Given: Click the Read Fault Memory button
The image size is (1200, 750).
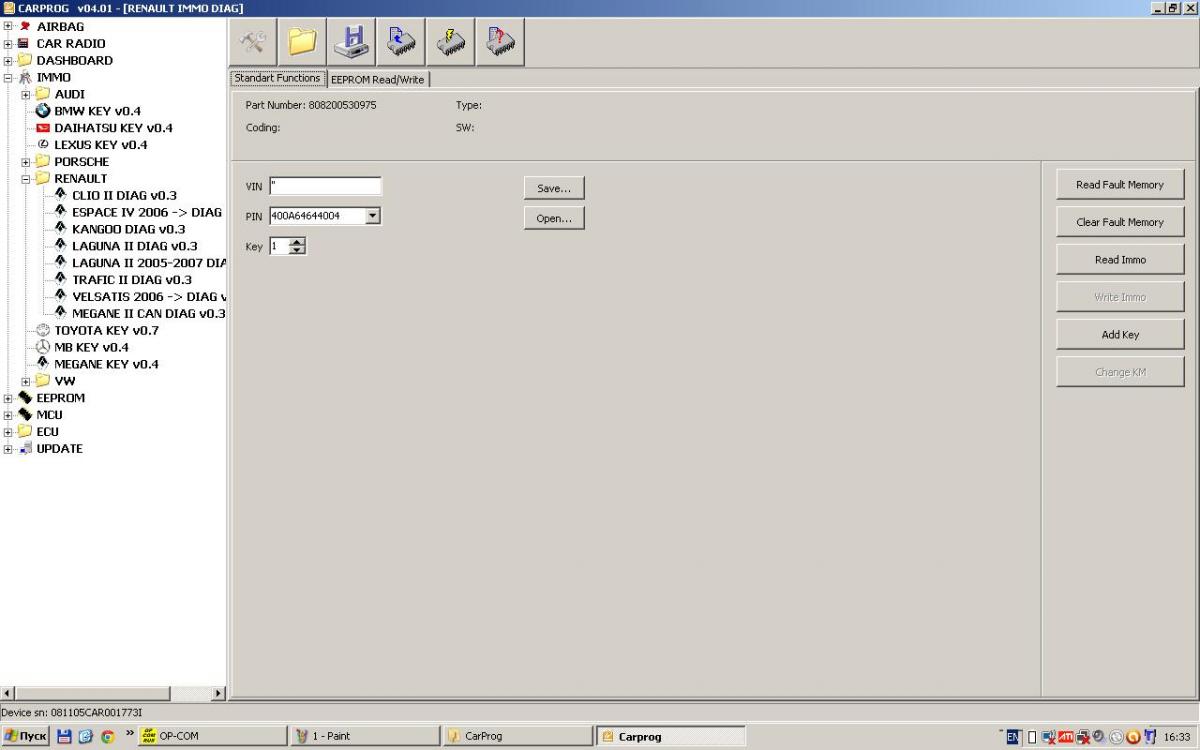Looking at the screenshot, I should [x=1120, y=185].
